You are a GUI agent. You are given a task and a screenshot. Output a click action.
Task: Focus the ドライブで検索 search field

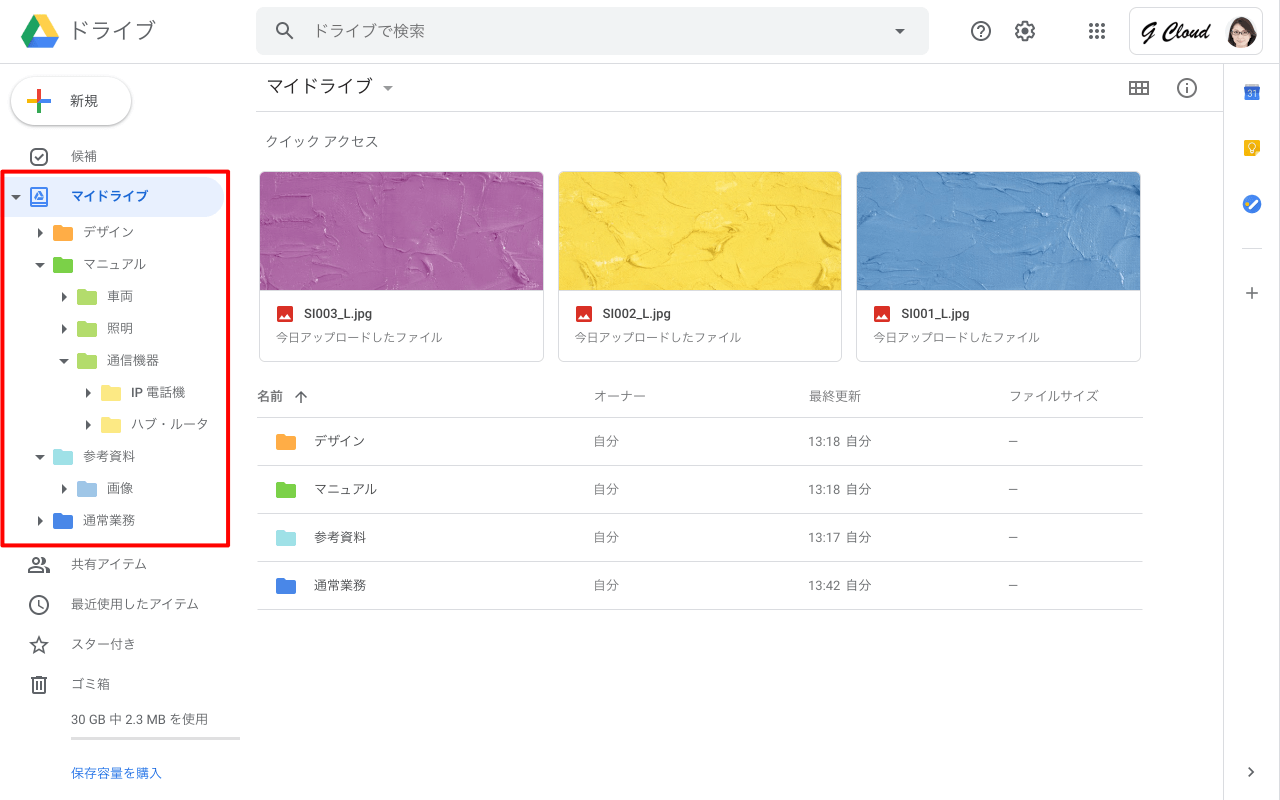pos(592,31)
